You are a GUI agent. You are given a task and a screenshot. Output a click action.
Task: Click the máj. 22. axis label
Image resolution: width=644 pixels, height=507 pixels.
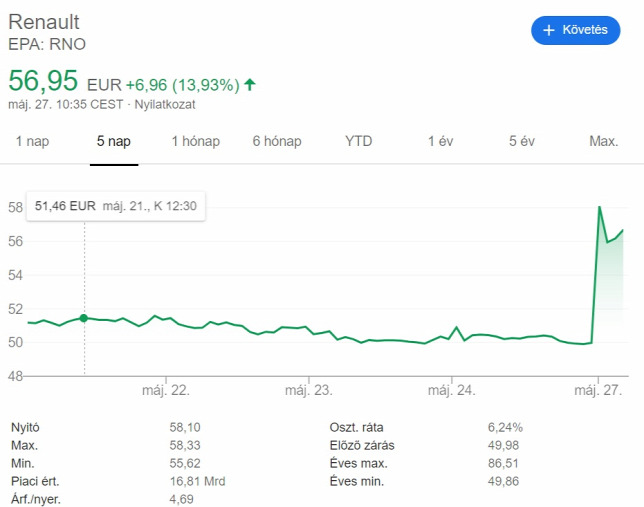point(166,389)
